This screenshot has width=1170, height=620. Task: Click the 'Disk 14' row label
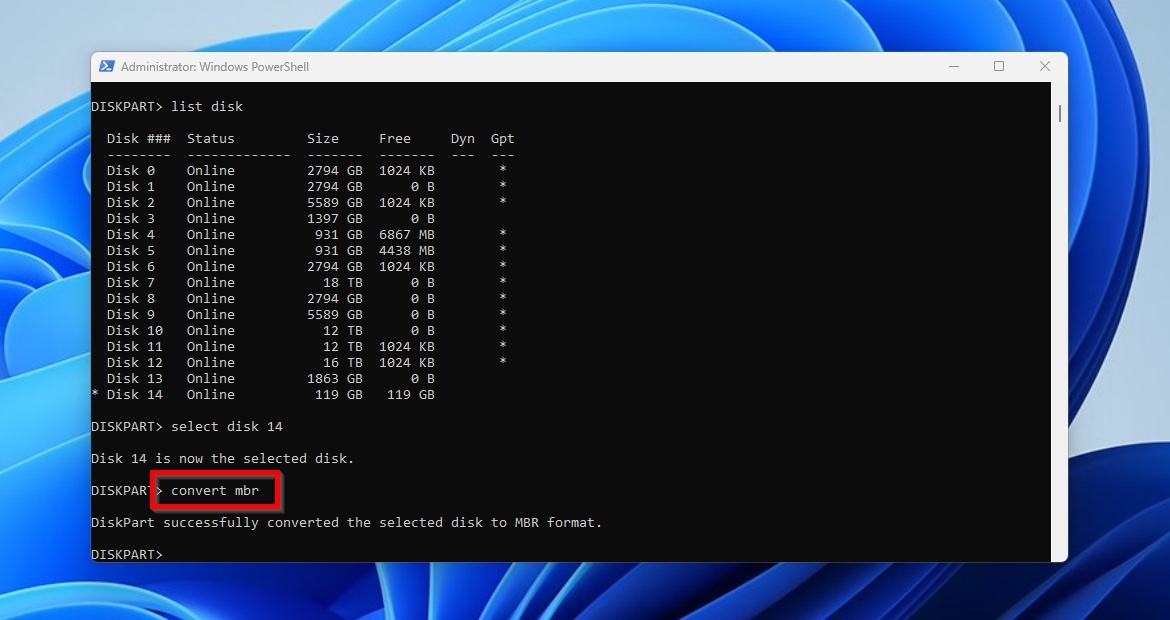pos(134,395)
